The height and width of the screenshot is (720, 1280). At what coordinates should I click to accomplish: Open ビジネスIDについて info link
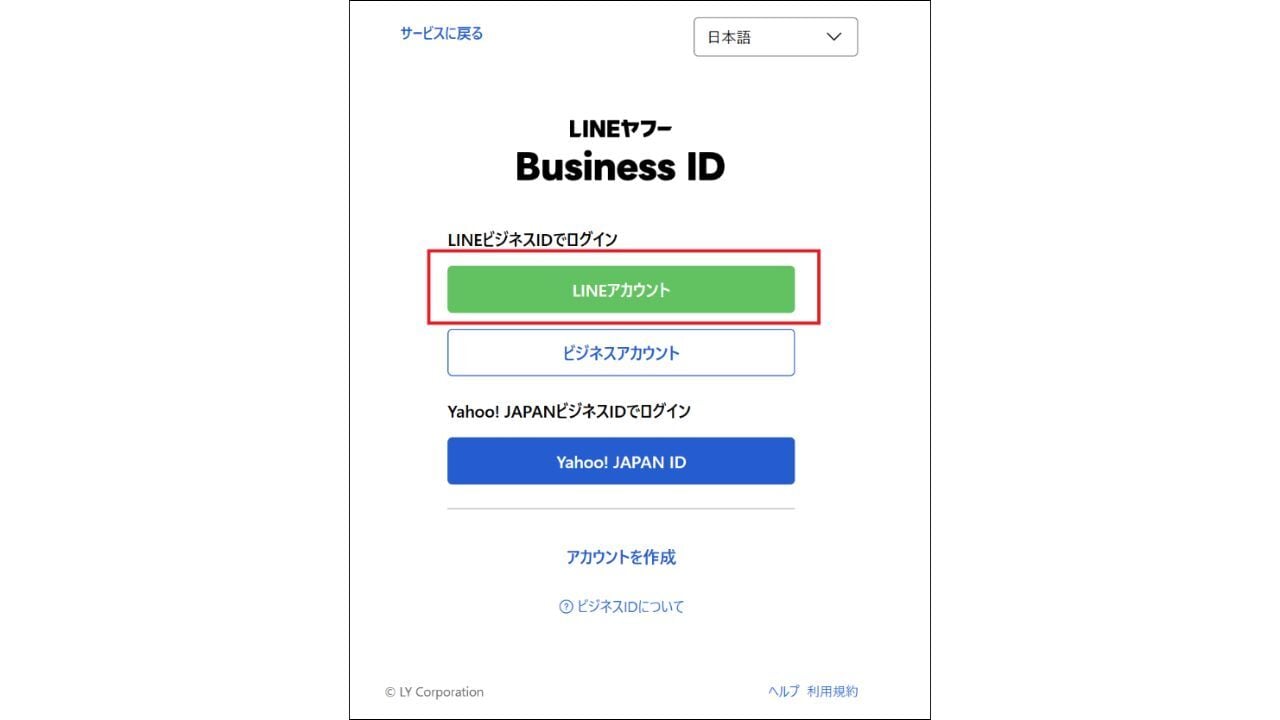tap(630, 606)
